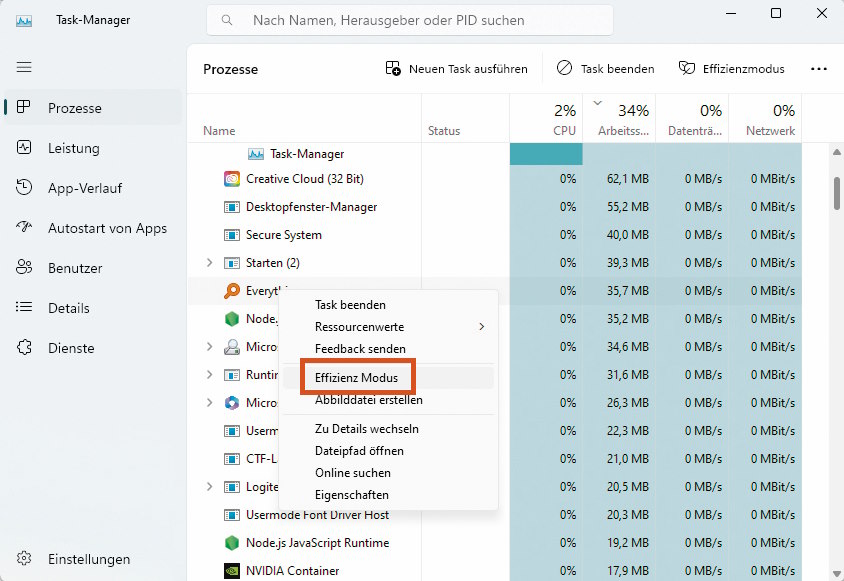The width and height of the screenshot is (844, 581).
Task: Click the 62,1 MB memory value
Action: [x=628, y=179]
